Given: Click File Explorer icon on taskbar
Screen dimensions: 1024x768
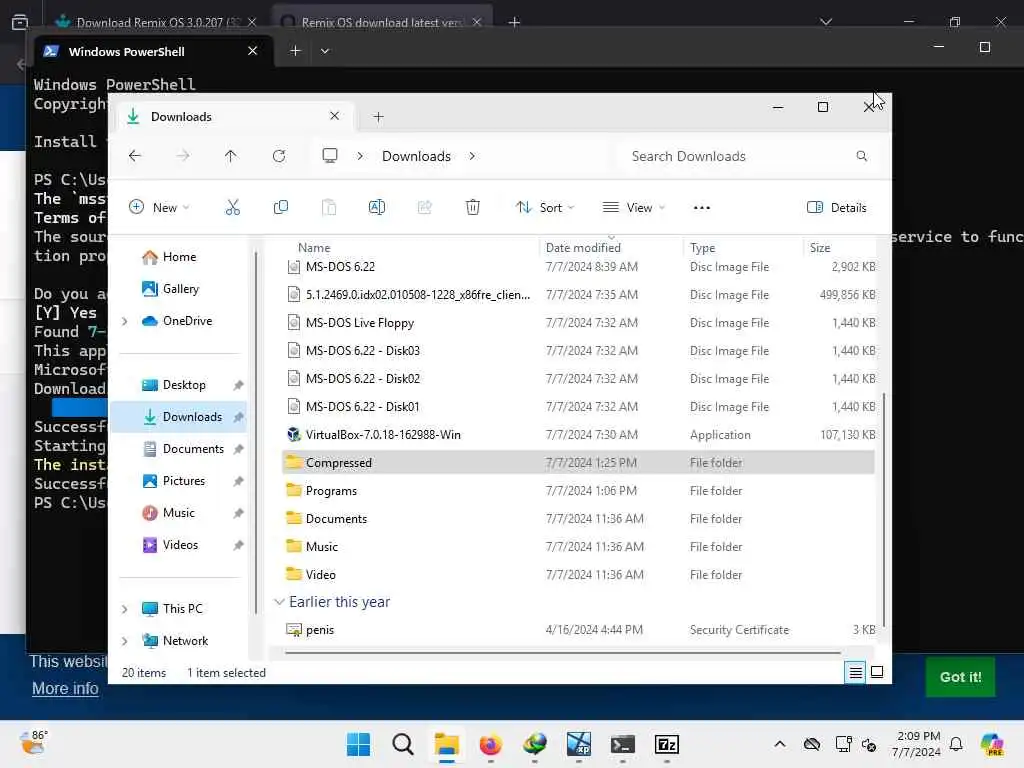Looking at the screenshot, I should tap(447, 744).
